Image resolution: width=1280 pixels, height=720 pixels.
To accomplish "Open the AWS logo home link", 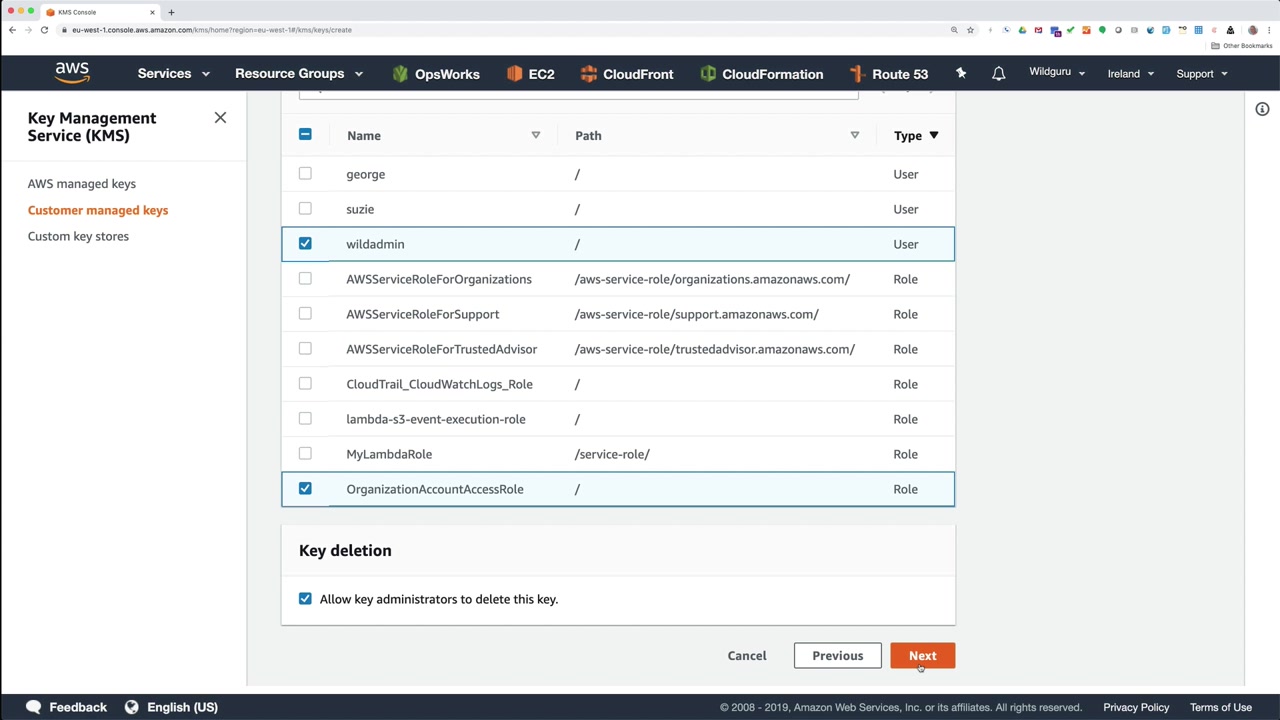I will pos(72,73).
